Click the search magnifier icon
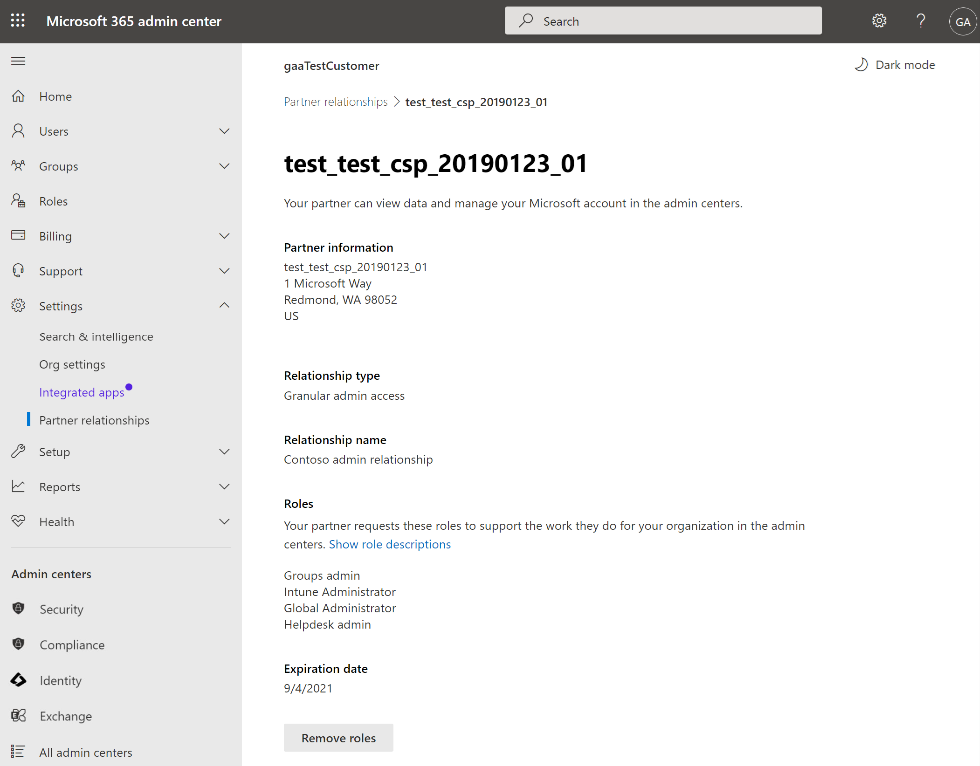980x766 pixels. pos(526,21)
